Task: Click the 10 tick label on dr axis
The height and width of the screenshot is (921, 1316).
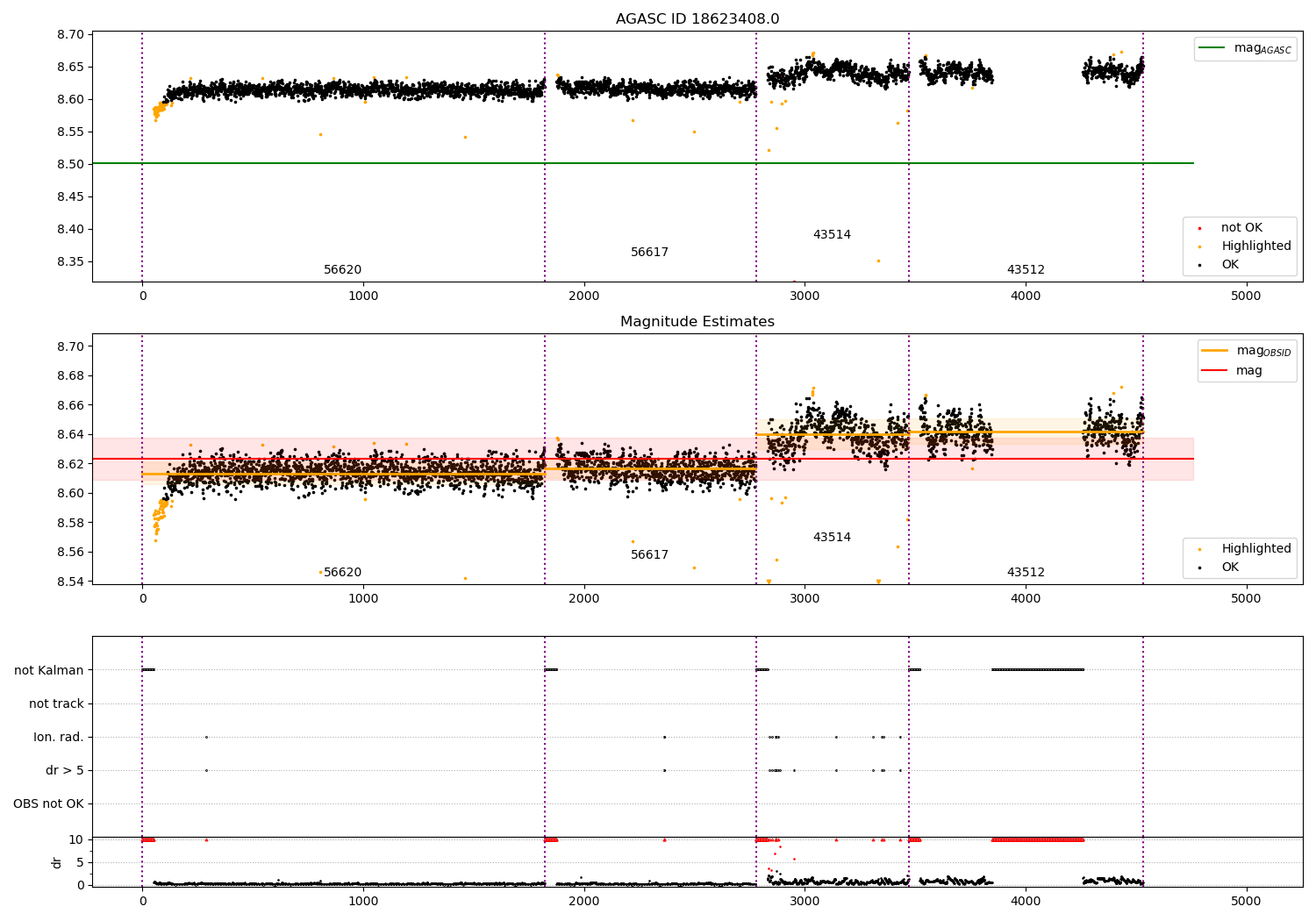Action: (x=76, y=840)
